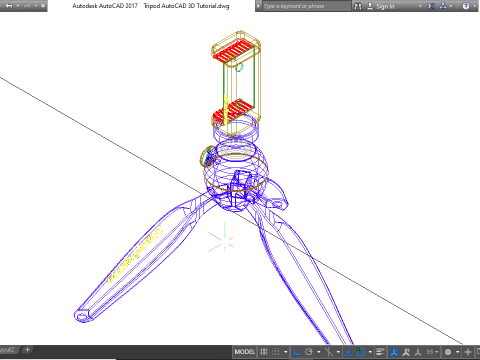This screenshot has height=360, width=480.
Task: Click Sign In to Autodesk account
Action: pyautogui.click(x=385, y=6)
